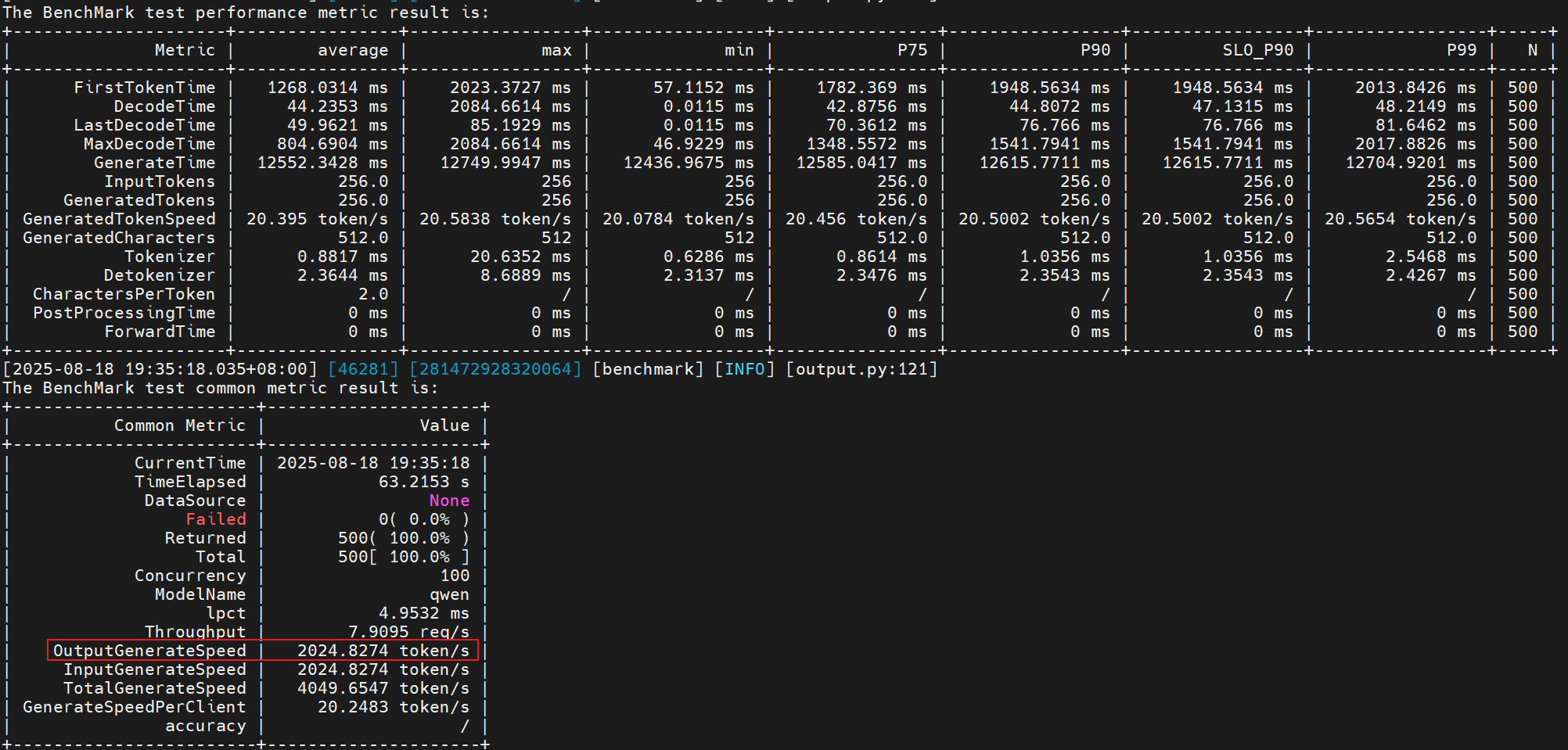The image size is (1568, 750).
Task: Select the Detokenizer row label
Action: point(160,275)
